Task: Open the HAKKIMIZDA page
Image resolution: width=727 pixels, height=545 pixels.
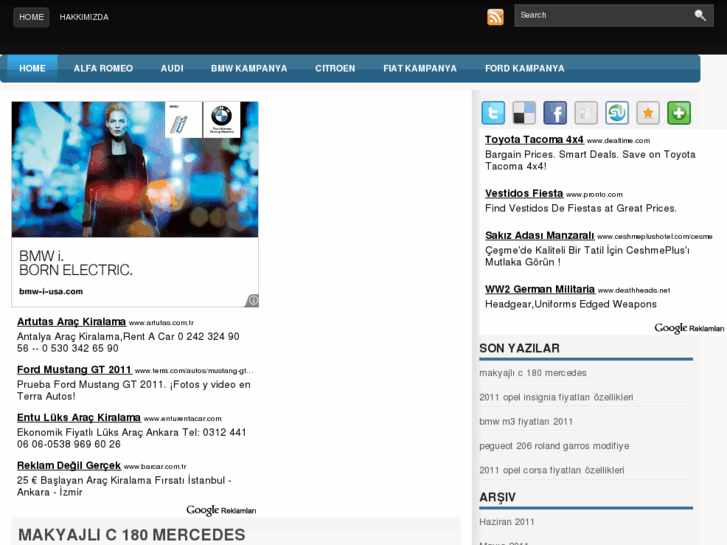Action: (84, 17)
